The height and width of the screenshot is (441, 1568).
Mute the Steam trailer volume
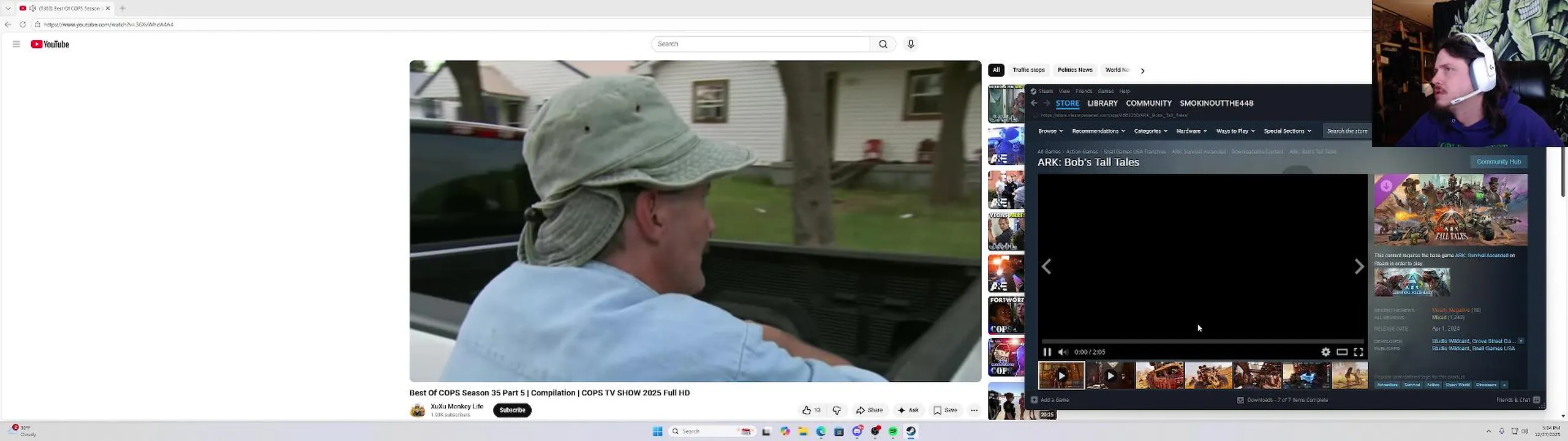click(x=1063, y=352)
